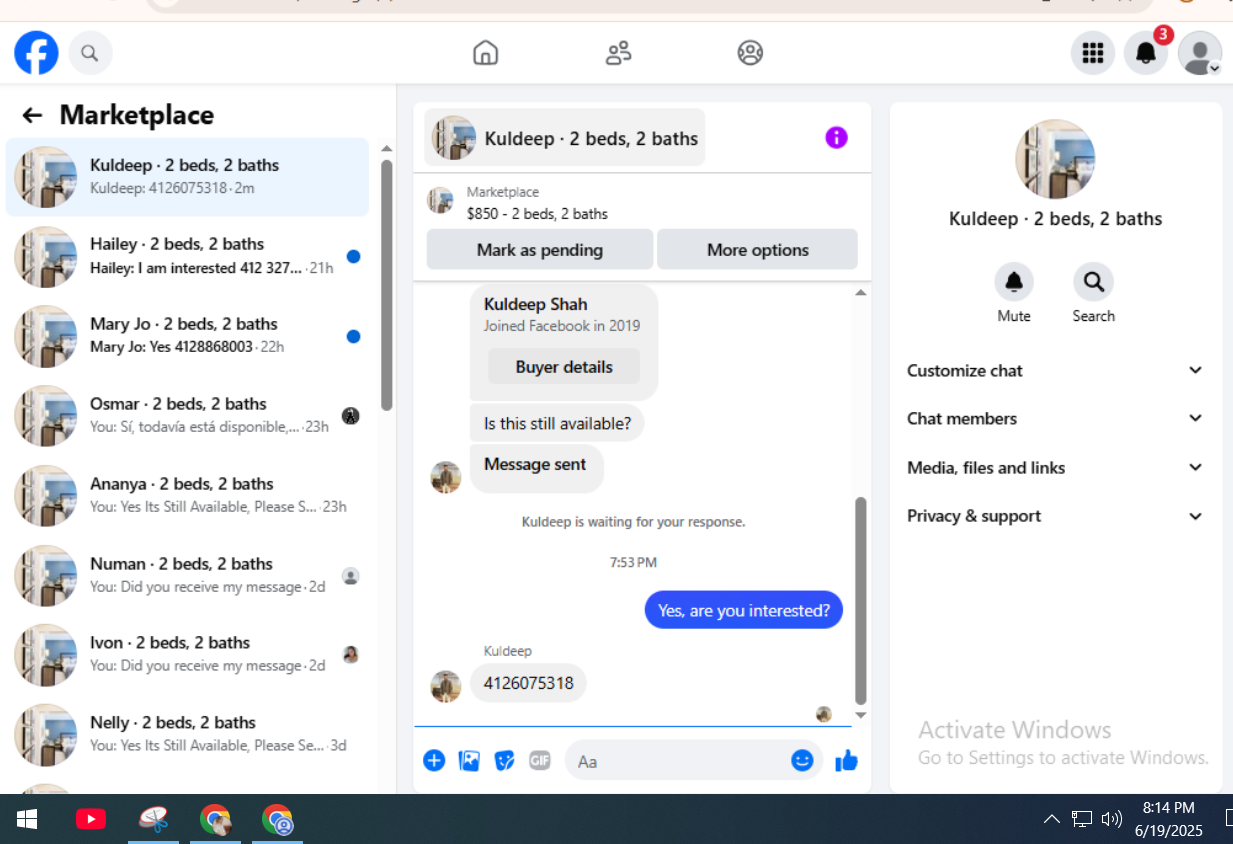The height and width of the screenshot is (844, 1233).
Task: Click the conversation list scrollbar
Action: pos(387,285)
